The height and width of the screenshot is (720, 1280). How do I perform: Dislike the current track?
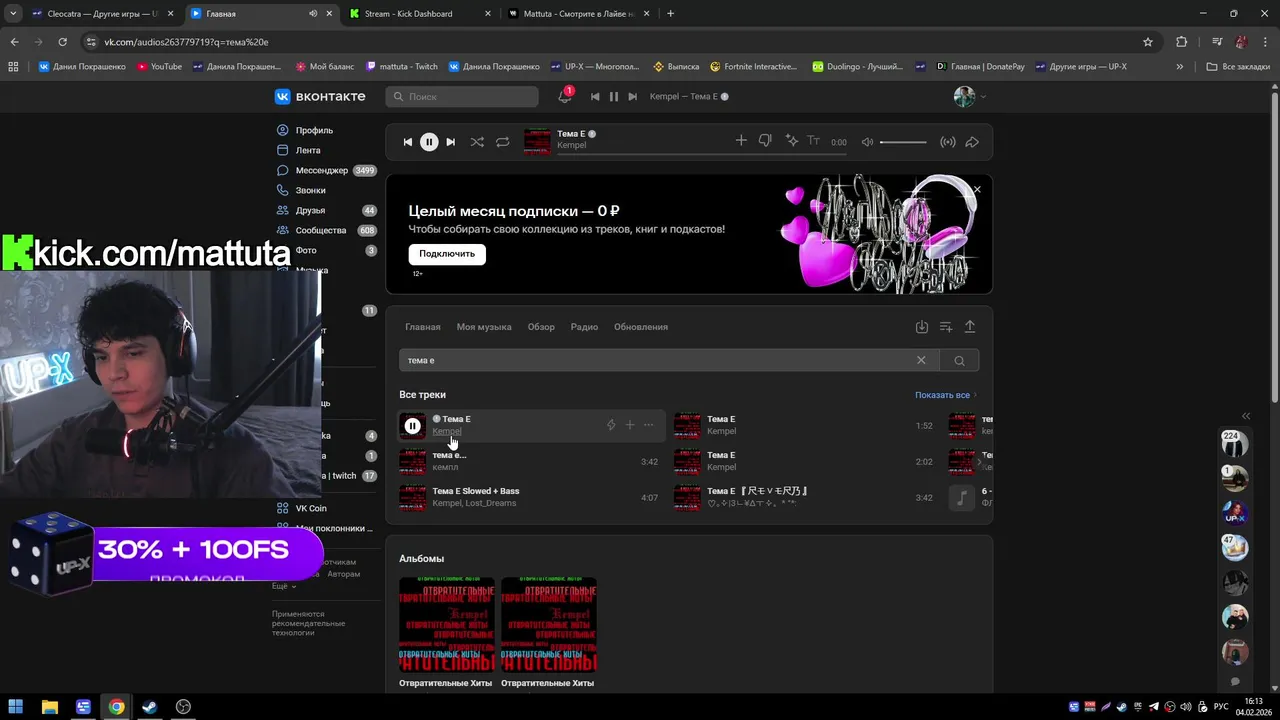tap(765, 141)
